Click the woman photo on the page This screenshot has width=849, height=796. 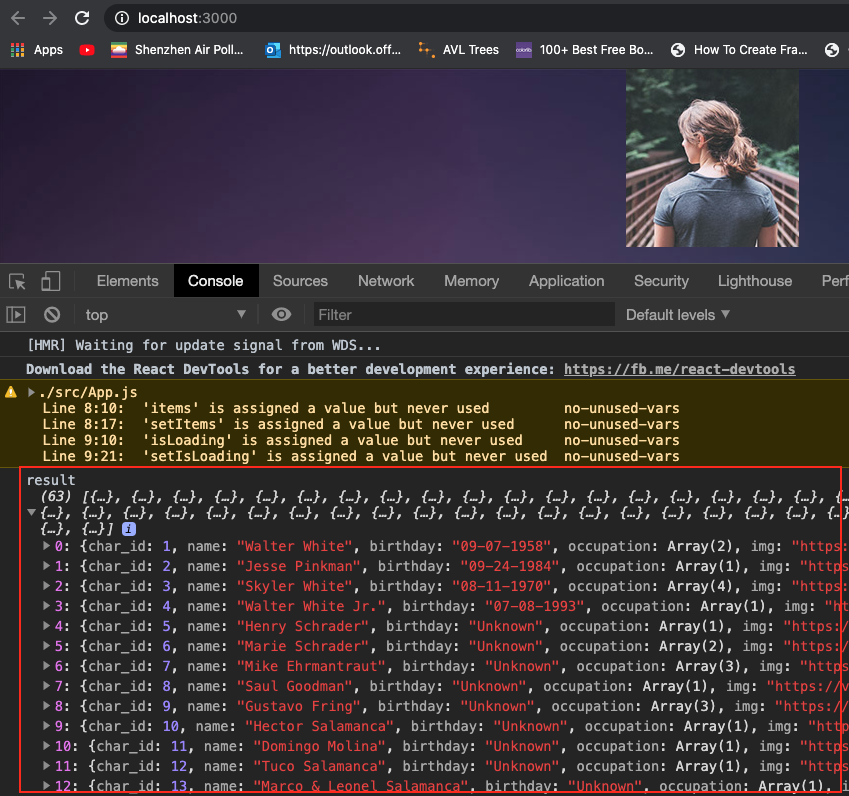(712, 158)
